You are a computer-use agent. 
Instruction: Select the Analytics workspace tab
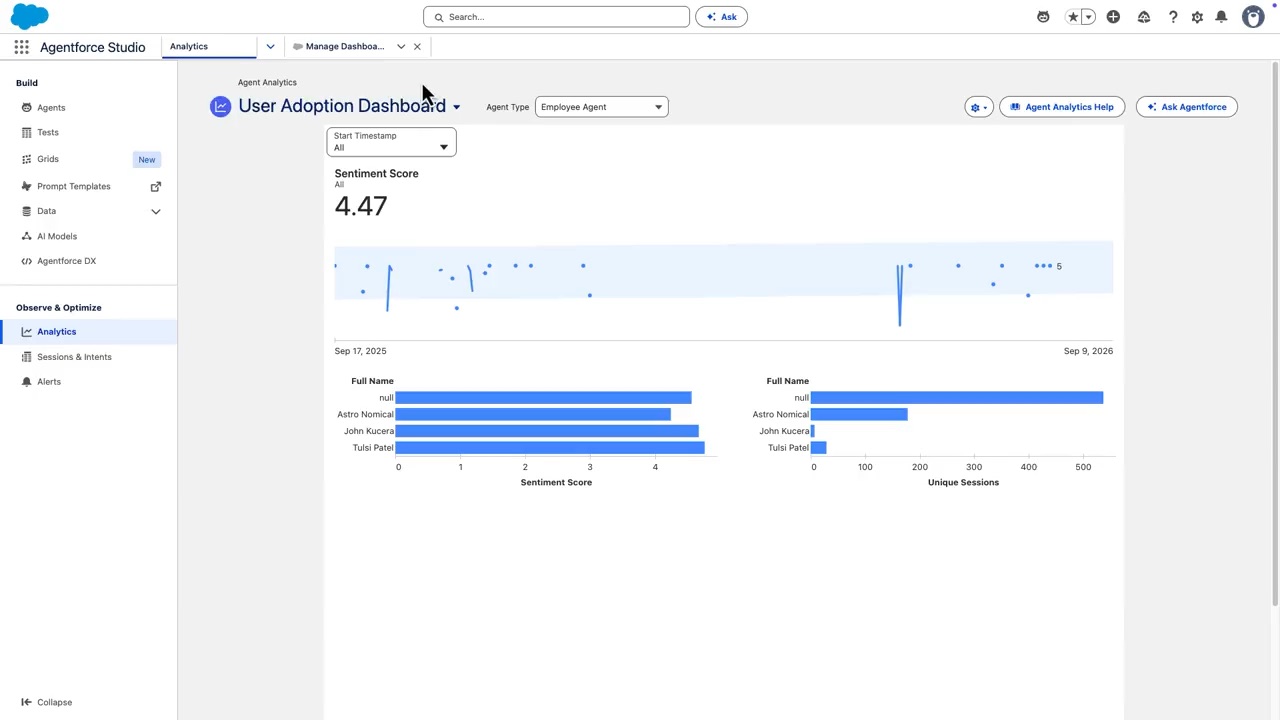click(x=210, y=46)
